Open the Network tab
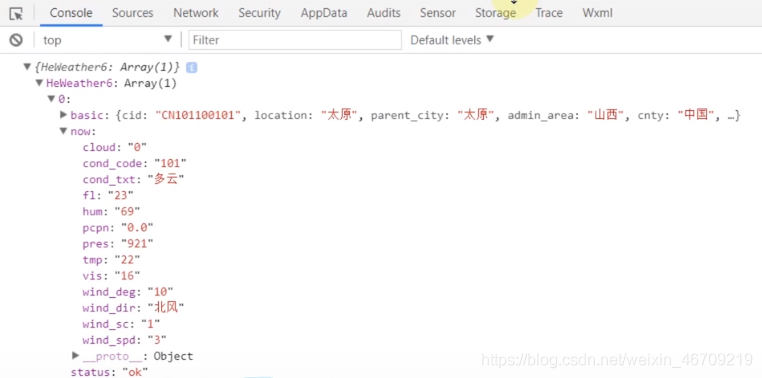The width and height of the screenshot is (762, 378). pyautogui.click(x=196, y=13)
